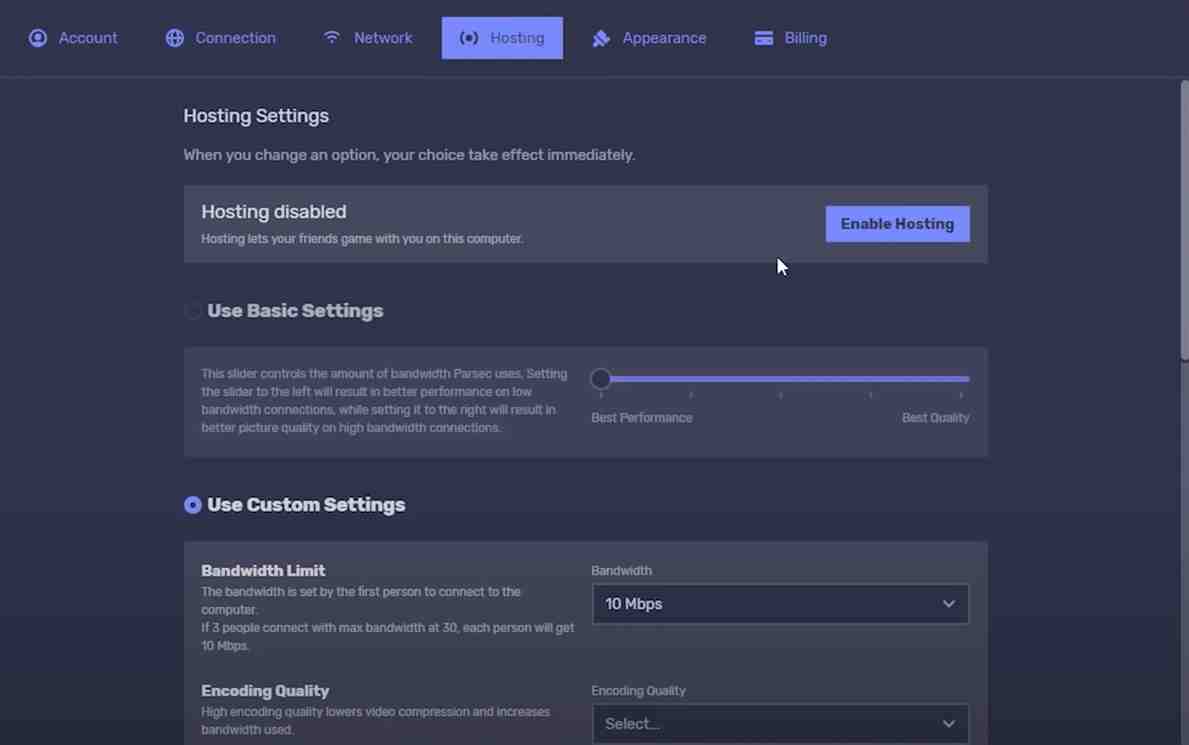
Task: Click the 'Best Quality' slider label
Action: click(936, 418)
